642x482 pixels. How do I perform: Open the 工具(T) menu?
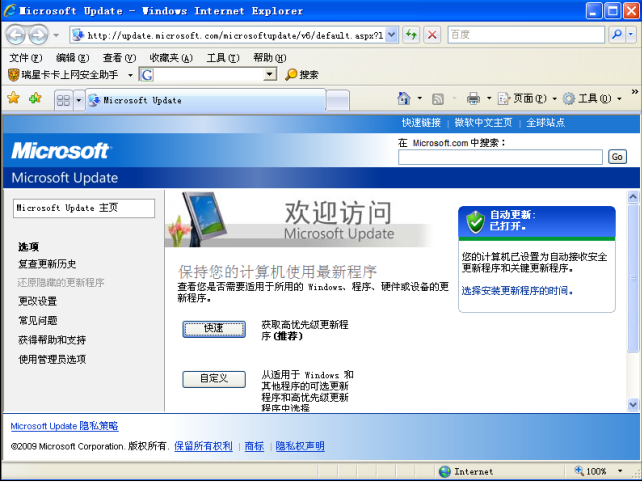(223, 58)
